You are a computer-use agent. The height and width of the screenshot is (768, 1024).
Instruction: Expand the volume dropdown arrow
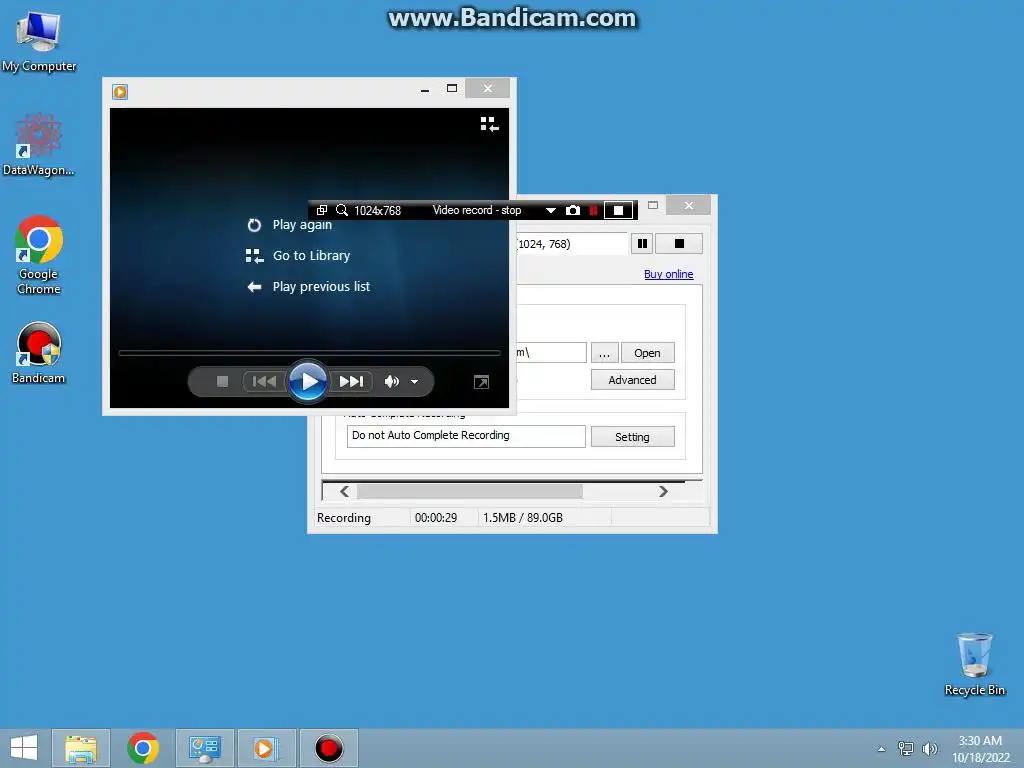414,382
